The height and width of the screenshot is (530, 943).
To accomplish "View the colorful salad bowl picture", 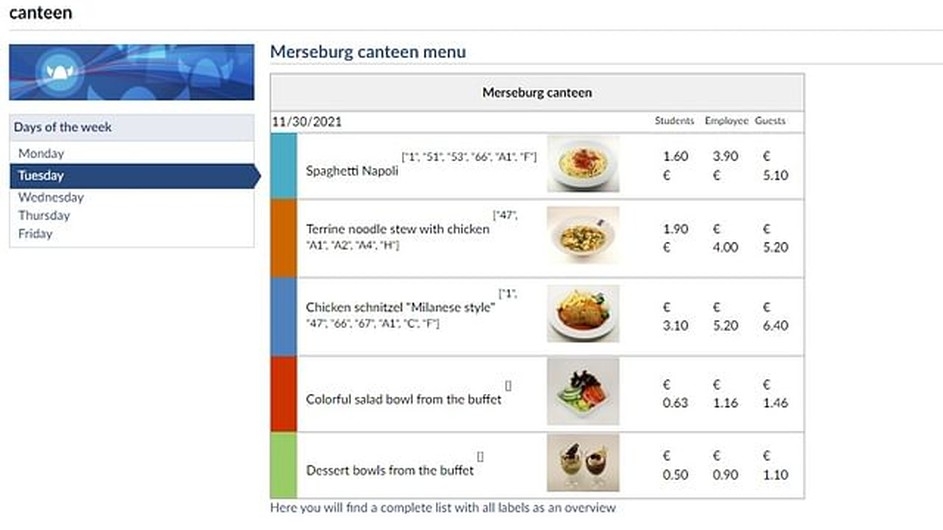I will (583, 391).
